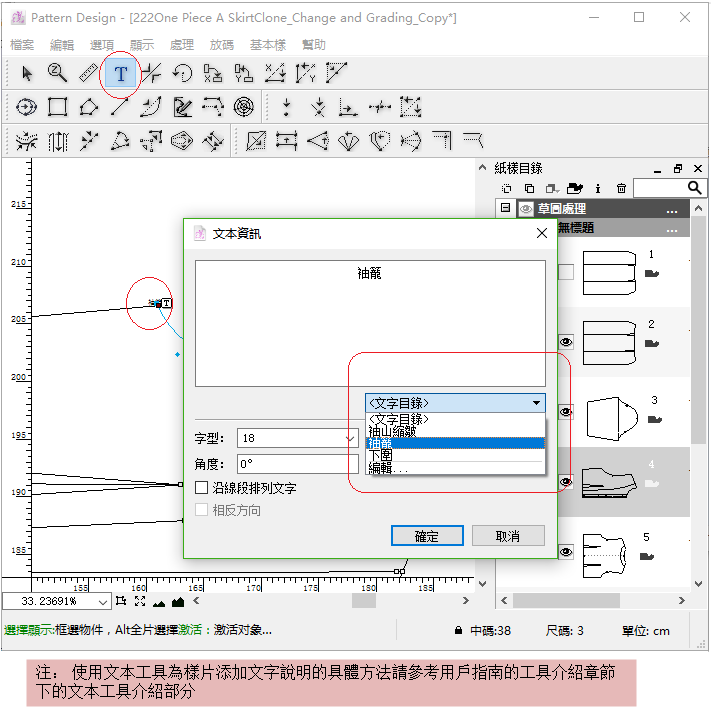This screenshot has height=710, width=713.
Task: Click the 取消 button
Action: pos(508,536)
